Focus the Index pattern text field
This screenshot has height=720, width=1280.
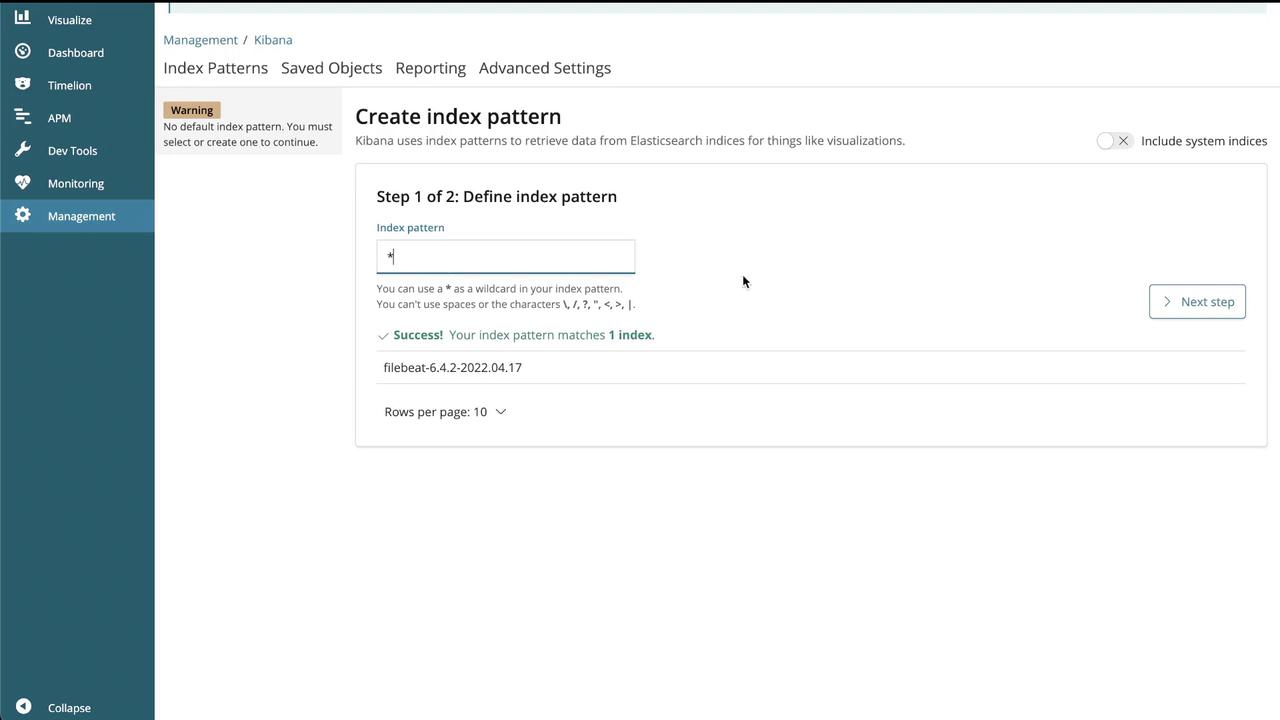pyautogui.click(x=505, y=257)
